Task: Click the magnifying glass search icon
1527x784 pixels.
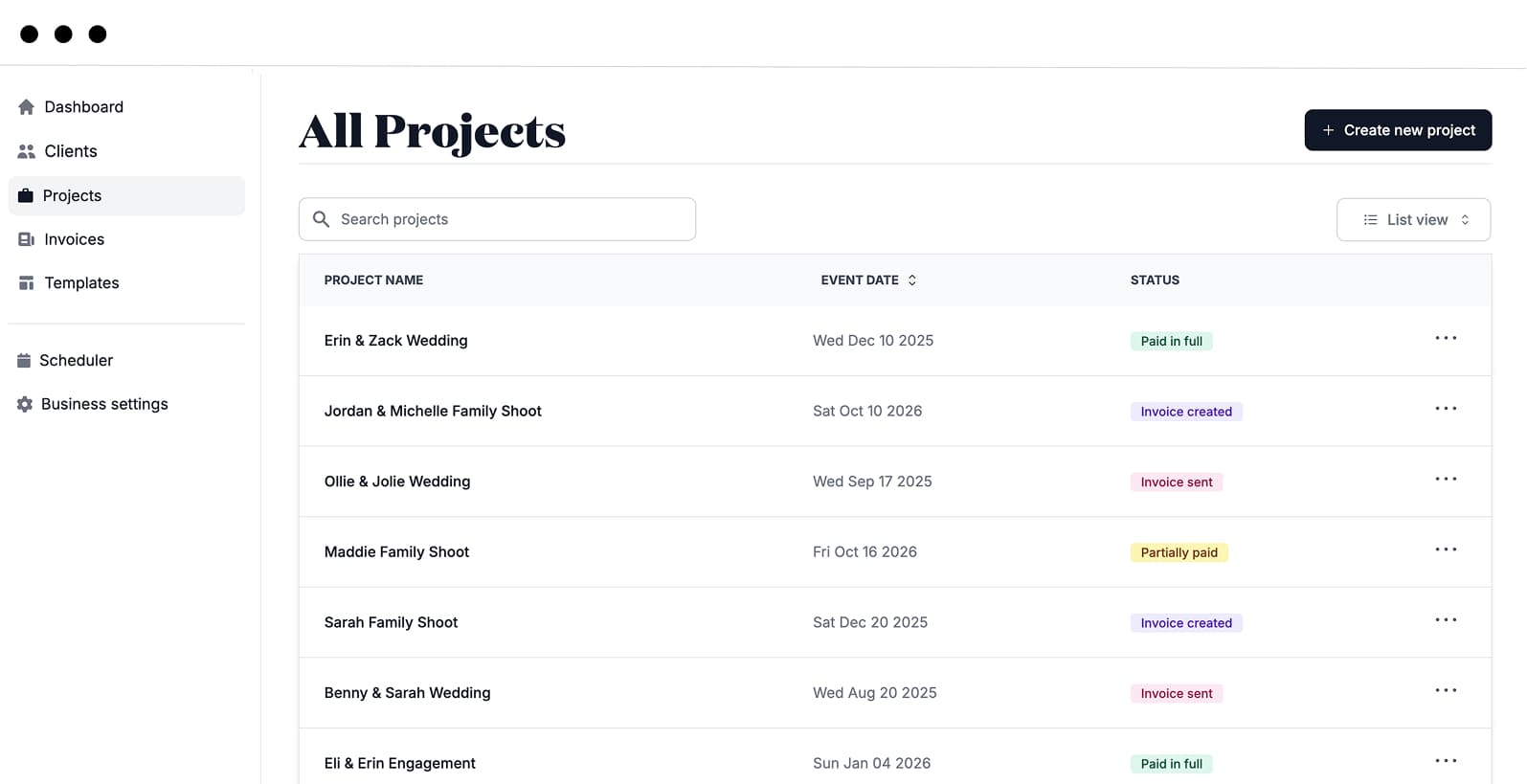Action: coord(322,219)
